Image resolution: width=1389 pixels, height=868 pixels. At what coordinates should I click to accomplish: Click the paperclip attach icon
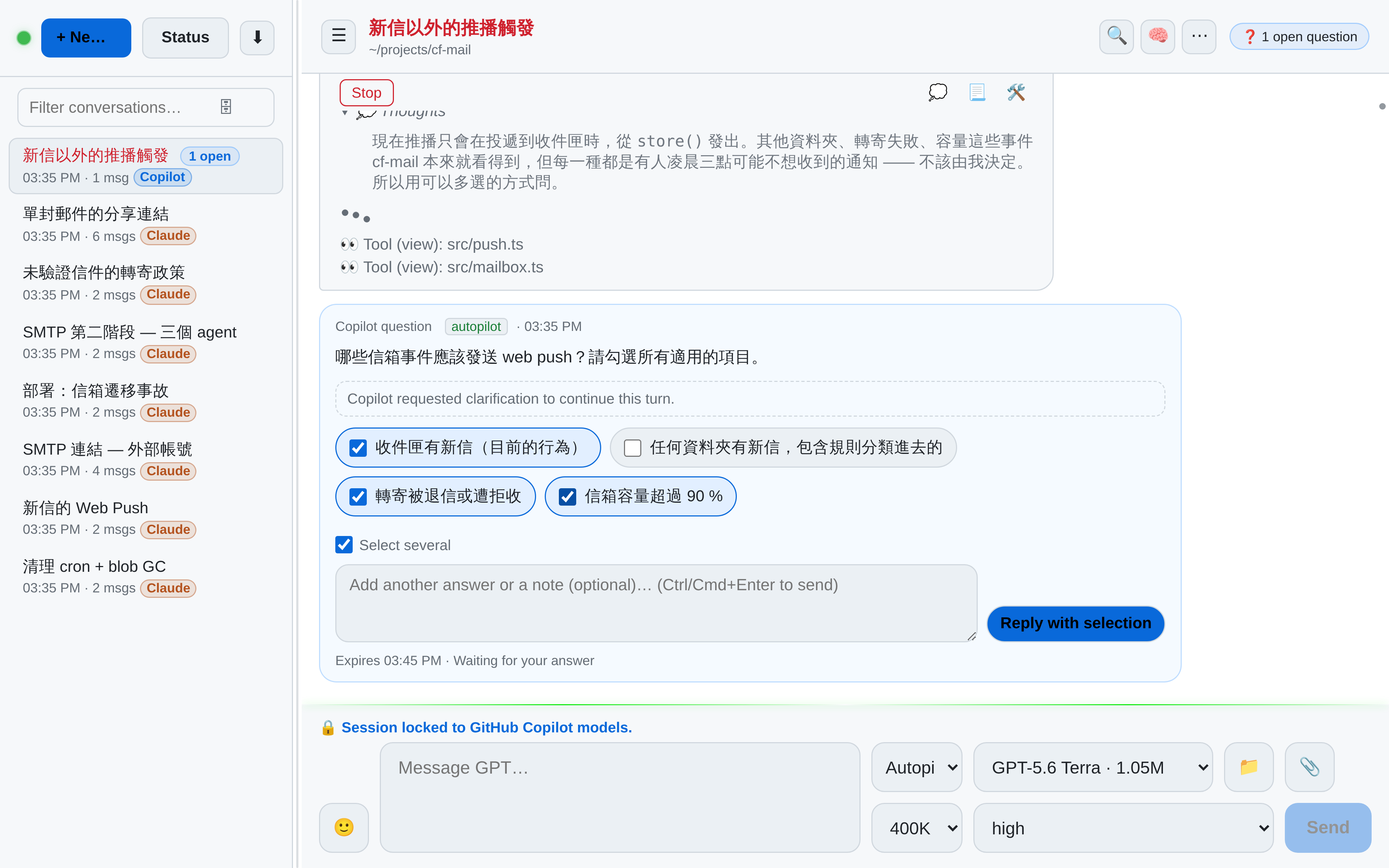click(x=1309, y=767)
